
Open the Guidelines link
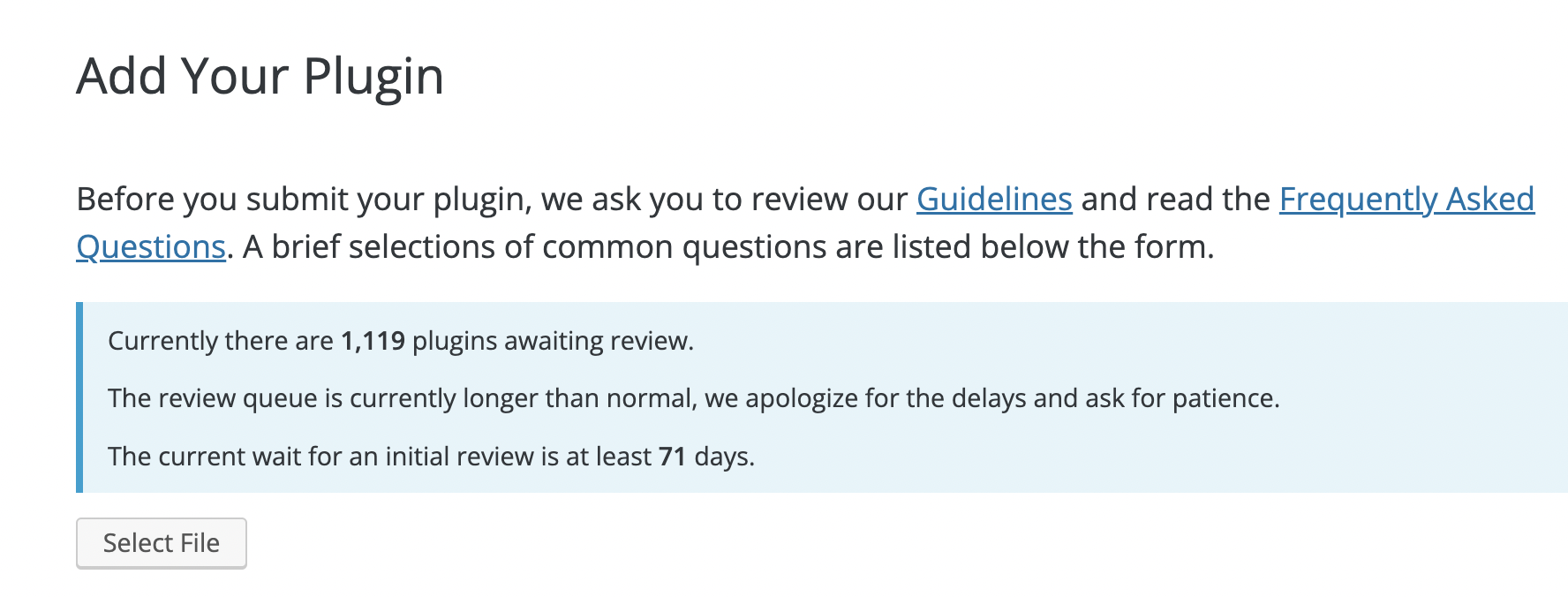(x=994, y=200)
